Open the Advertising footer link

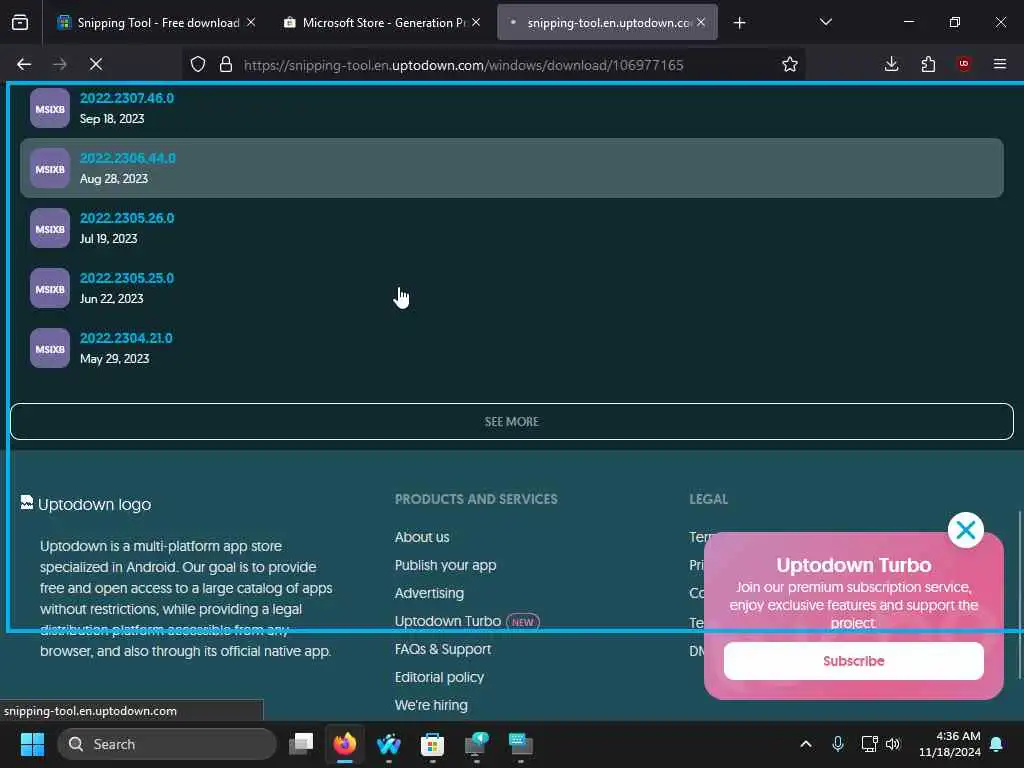(429, 593)
